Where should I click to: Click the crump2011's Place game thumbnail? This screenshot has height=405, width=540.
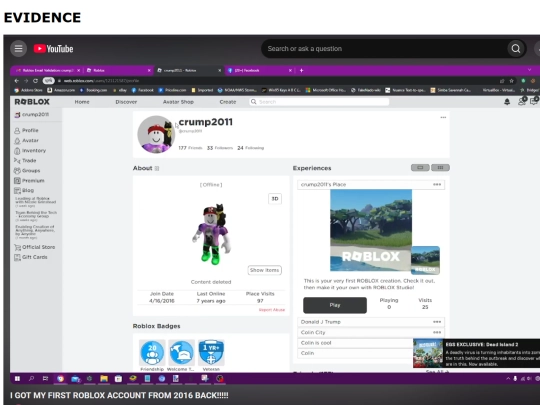click(371, 230)
